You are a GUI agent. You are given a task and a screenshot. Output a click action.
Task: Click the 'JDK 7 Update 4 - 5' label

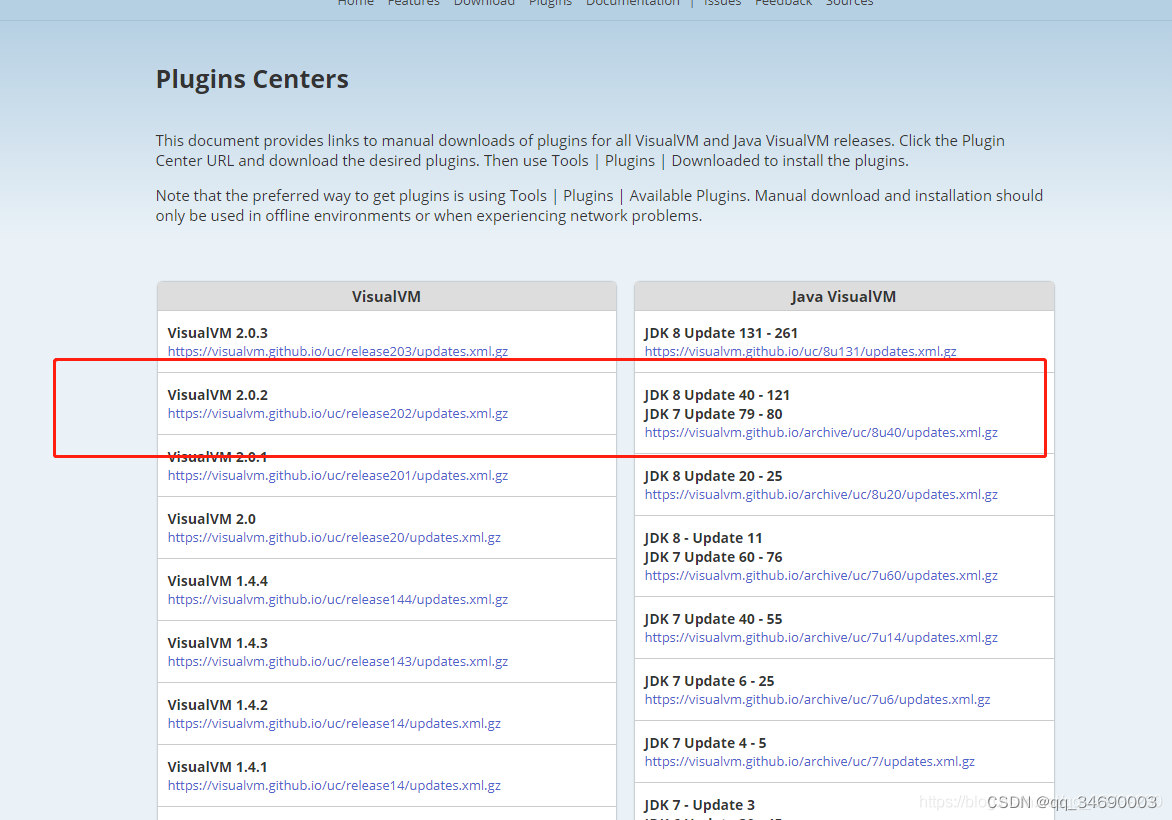coord(706,743)
